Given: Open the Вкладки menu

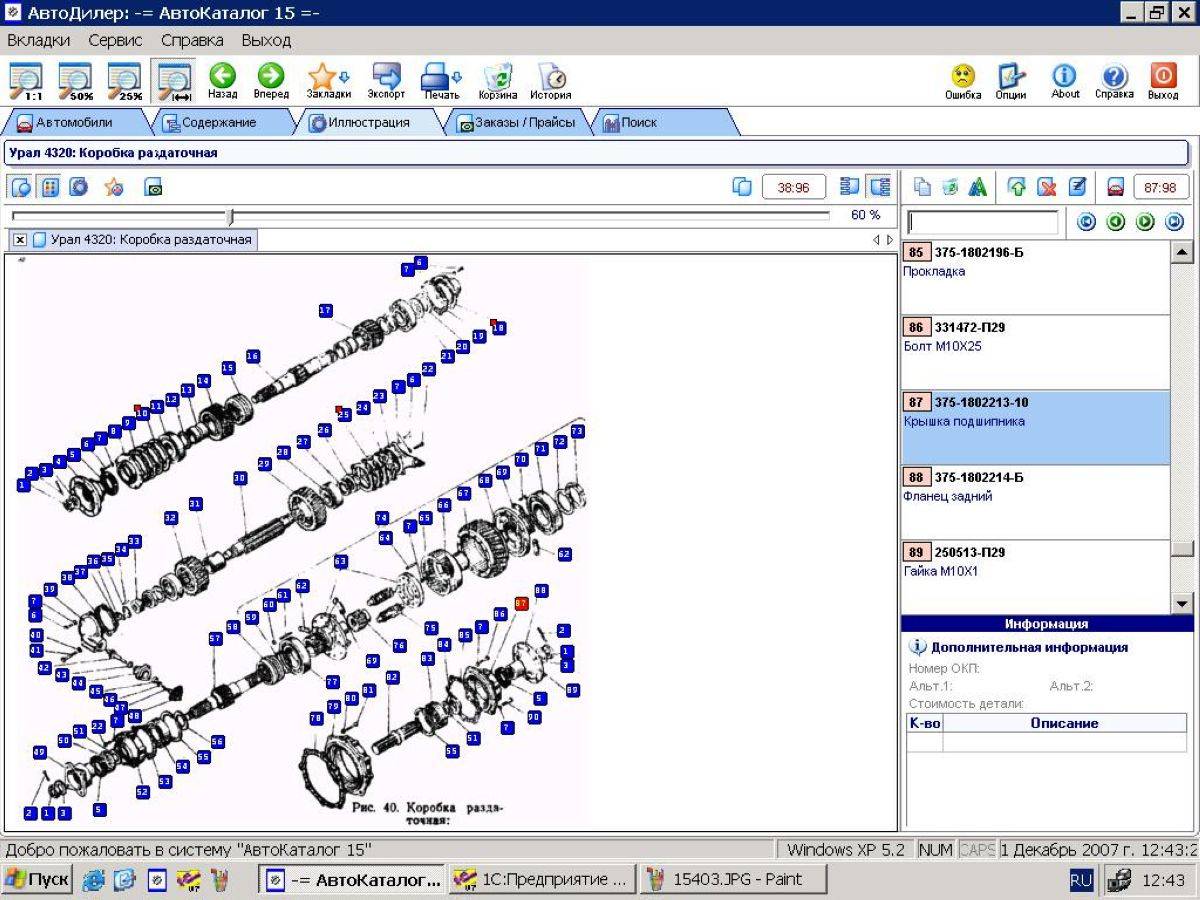Looking at the screenshot, I should (x=39, y=40).
